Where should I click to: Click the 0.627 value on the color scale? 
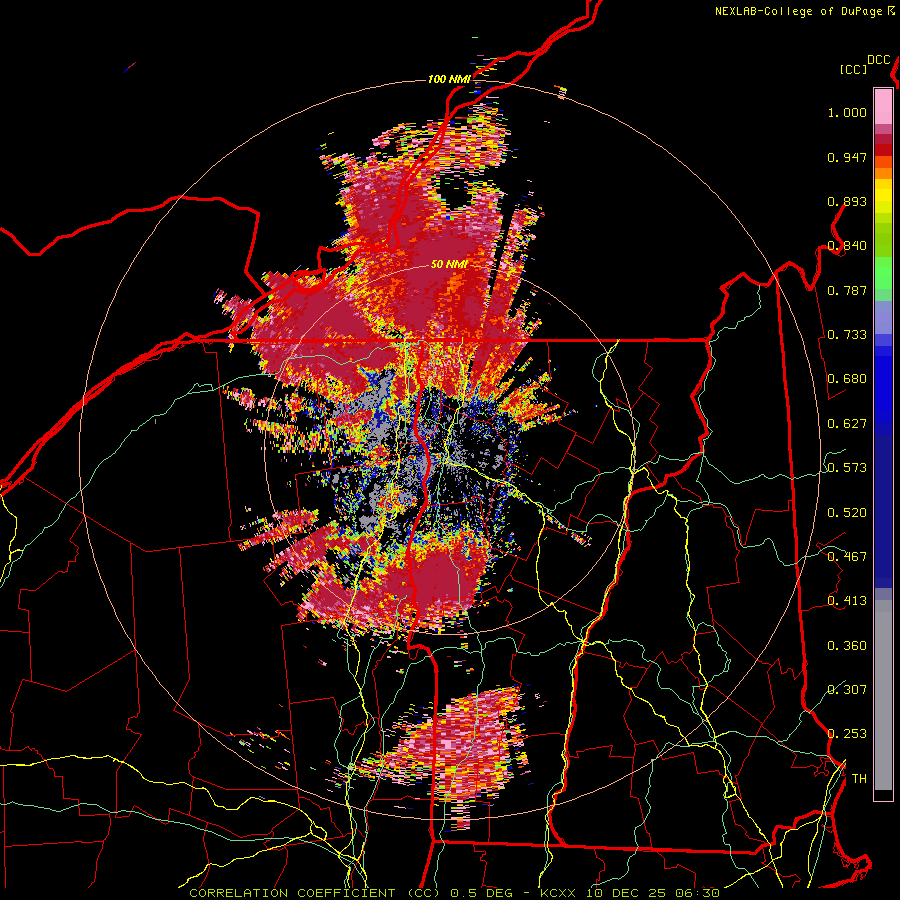[847, 424]
